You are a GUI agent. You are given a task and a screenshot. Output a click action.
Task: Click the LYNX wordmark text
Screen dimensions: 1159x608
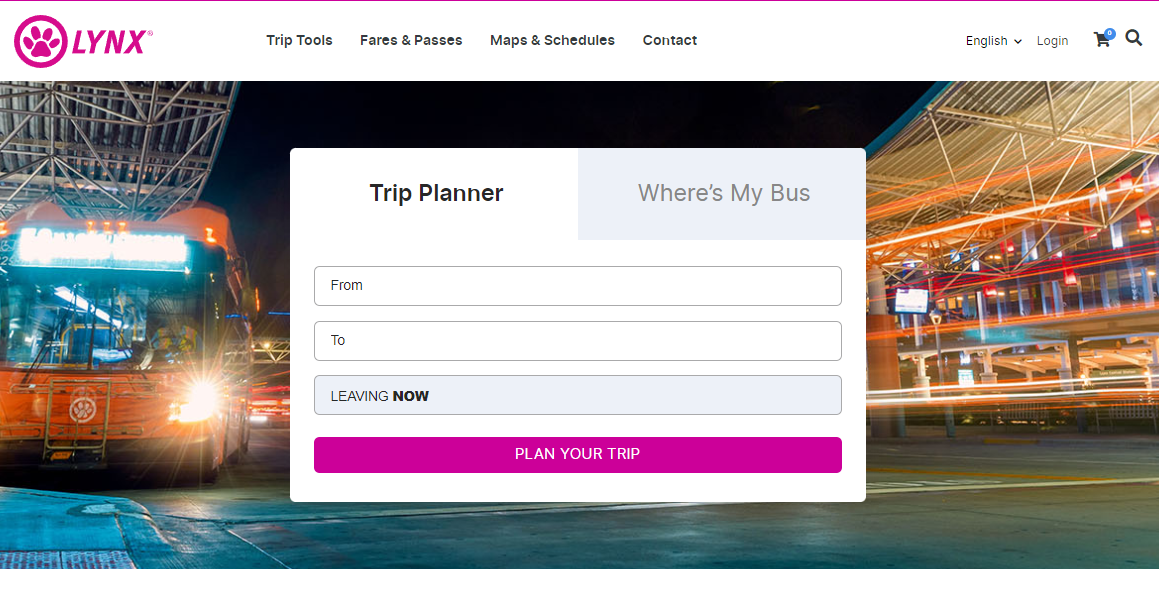pyautogui.click(x=111, y=42)
